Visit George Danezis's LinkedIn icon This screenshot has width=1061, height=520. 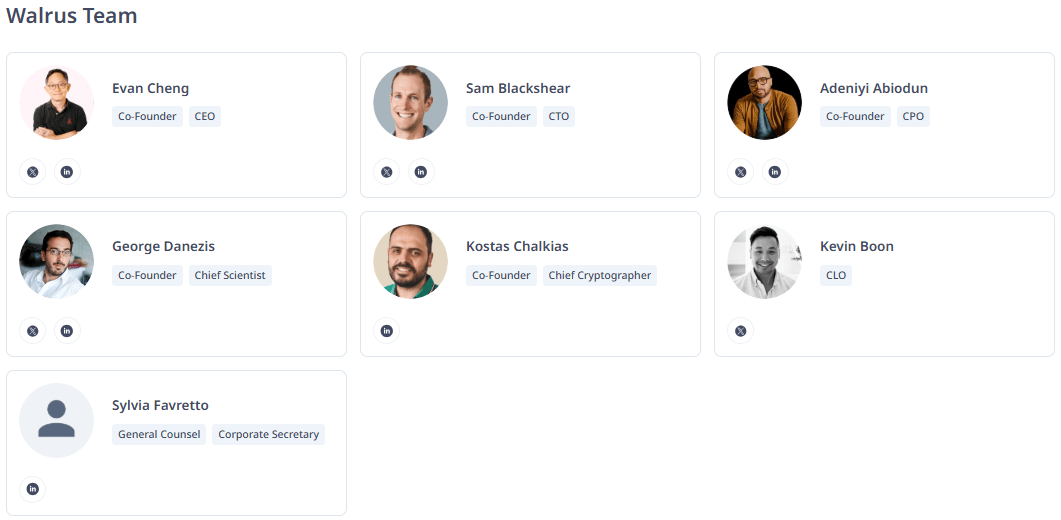point(67,331)
